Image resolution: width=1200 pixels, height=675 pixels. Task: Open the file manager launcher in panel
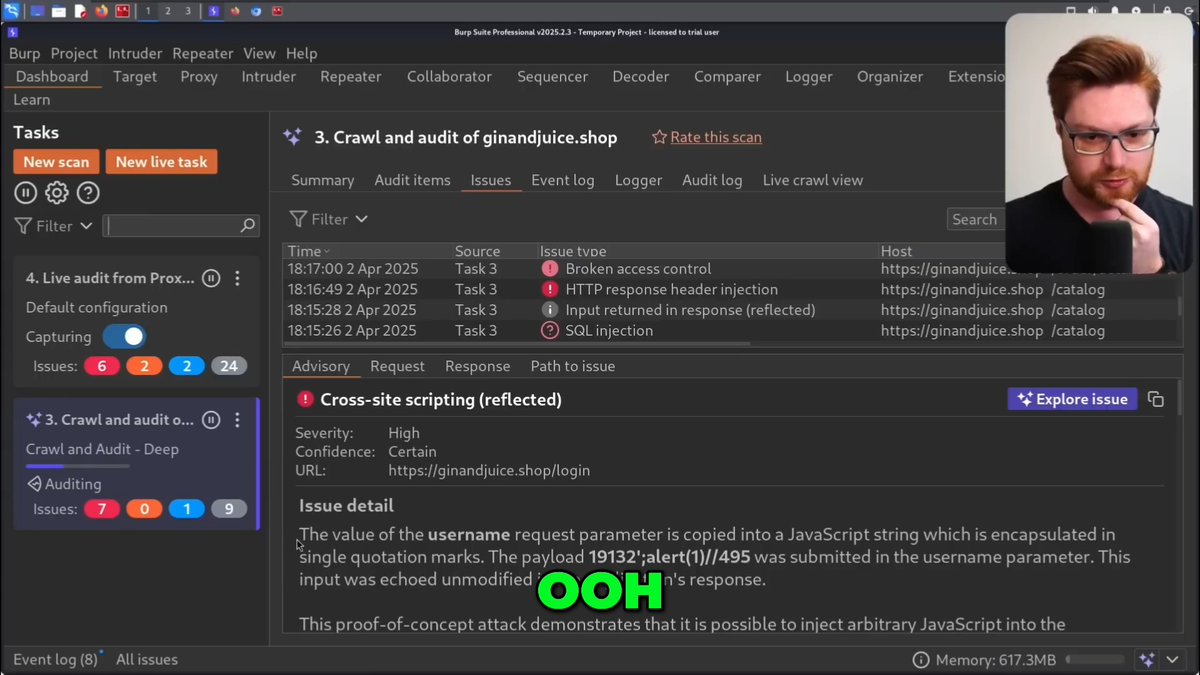59,11
